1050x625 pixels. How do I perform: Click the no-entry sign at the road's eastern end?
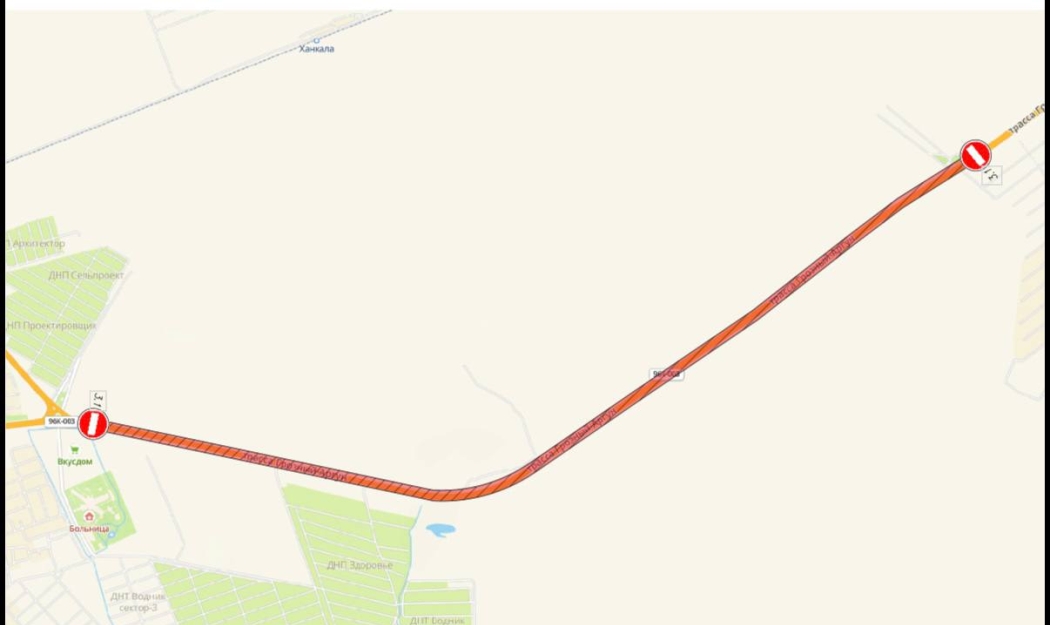click(976, 155)
